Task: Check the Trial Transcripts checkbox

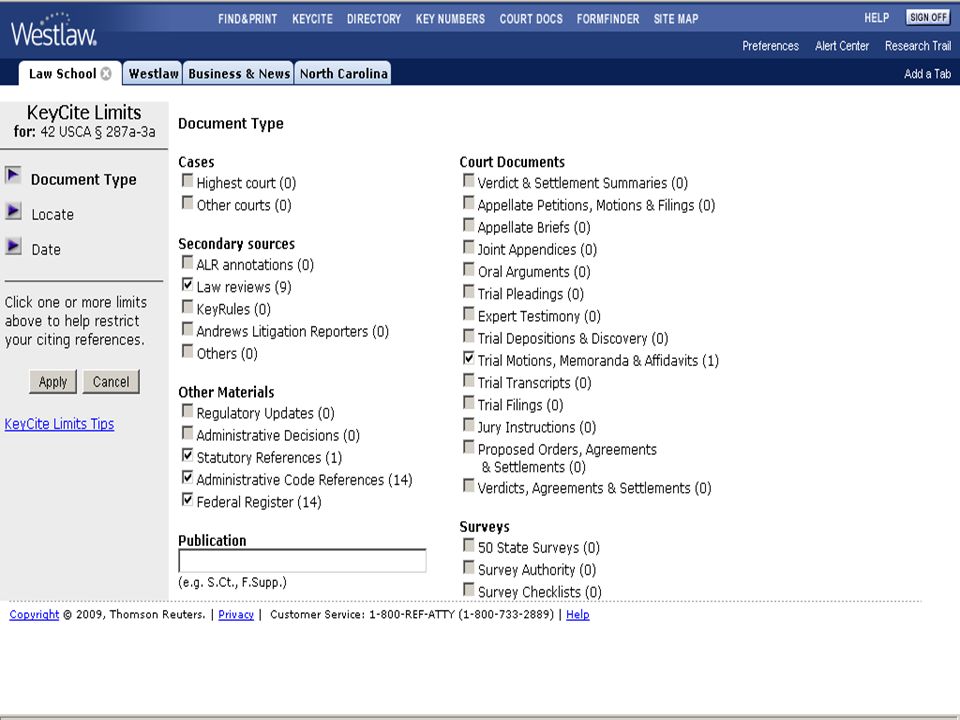Action: (468, 380)
